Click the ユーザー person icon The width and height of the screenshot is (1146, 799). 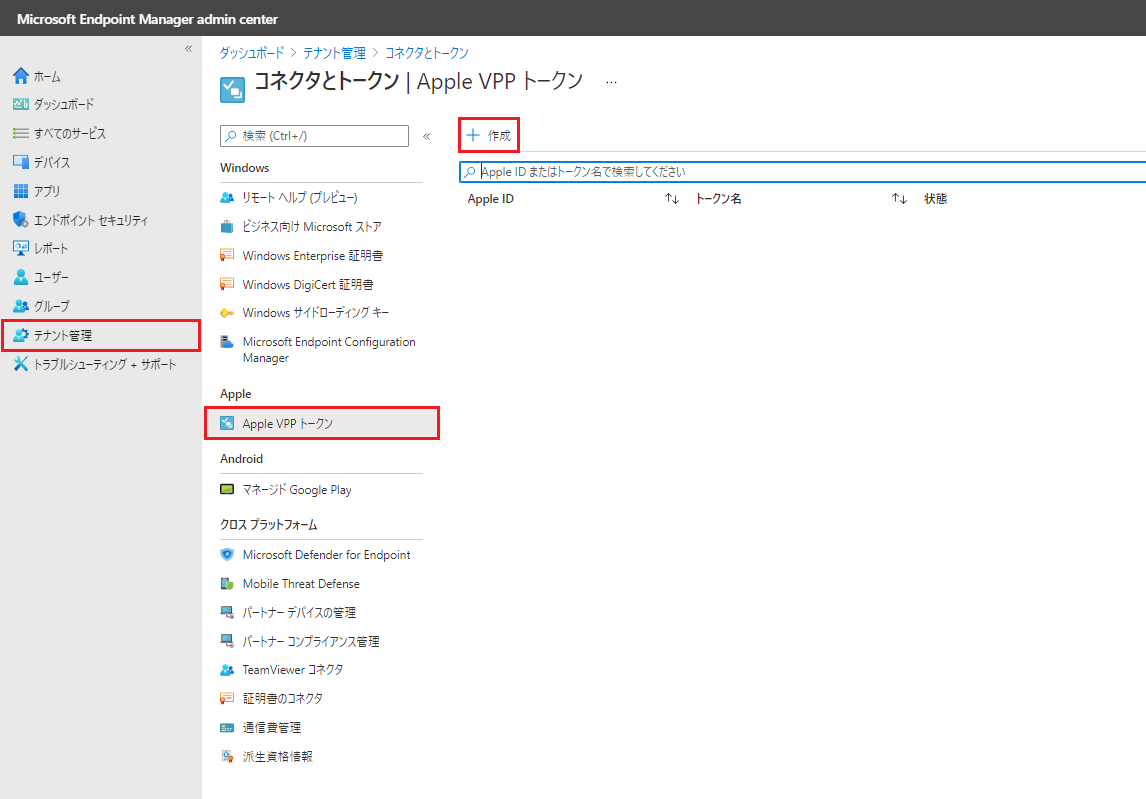20,277
